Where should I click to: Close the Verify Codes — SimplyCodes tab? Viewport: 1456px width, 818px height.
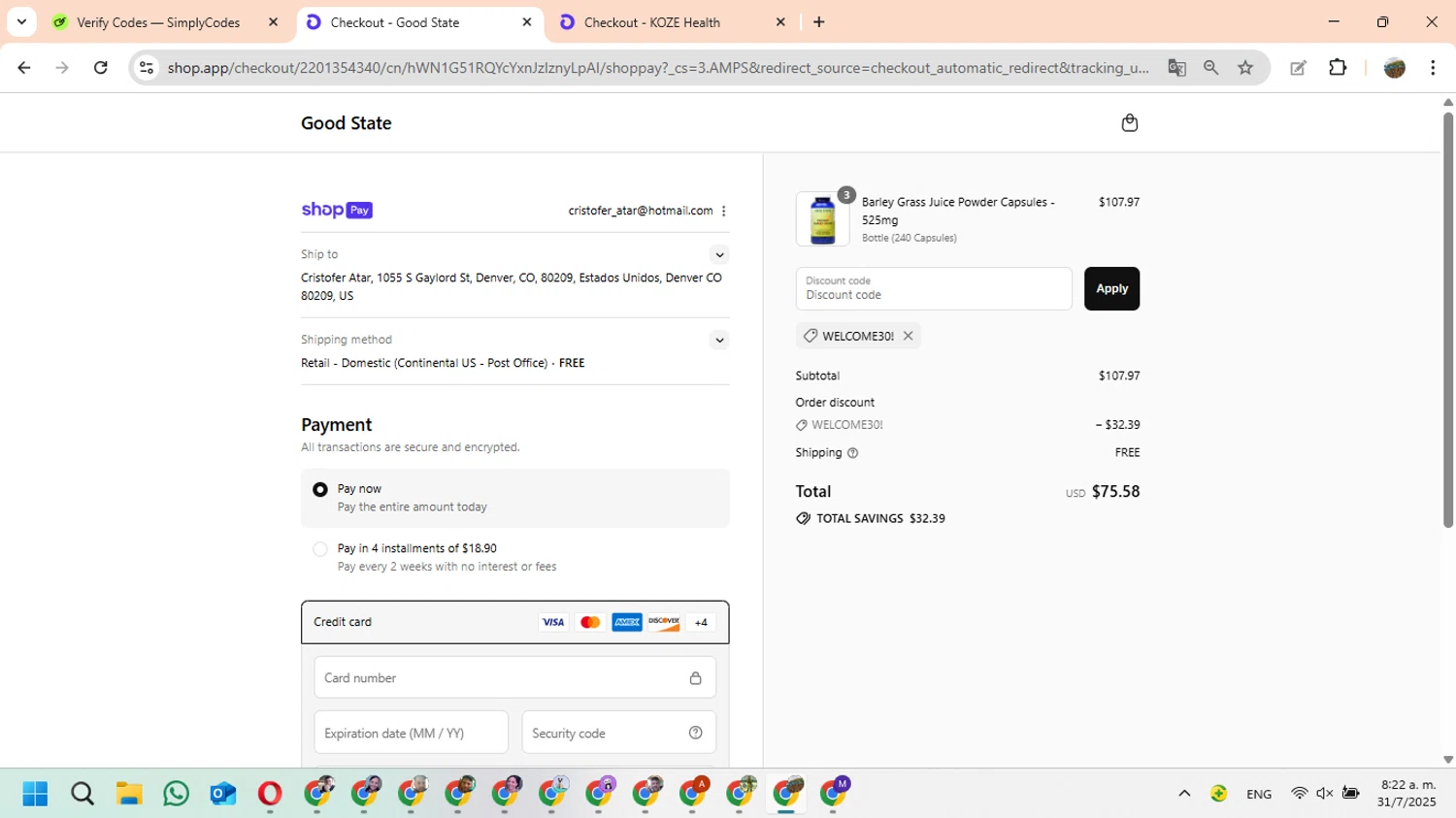[273, 22]
